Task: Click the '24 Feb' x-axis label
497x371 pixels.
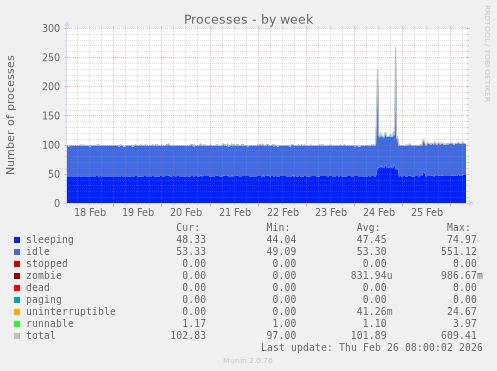Action: [x=379, y=212]
